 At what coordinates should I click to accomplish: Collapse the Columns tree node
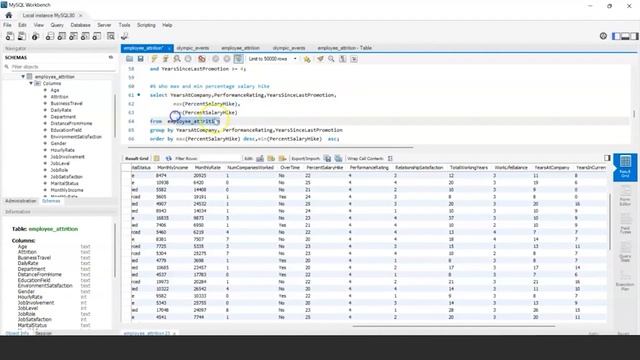(31, 83)
